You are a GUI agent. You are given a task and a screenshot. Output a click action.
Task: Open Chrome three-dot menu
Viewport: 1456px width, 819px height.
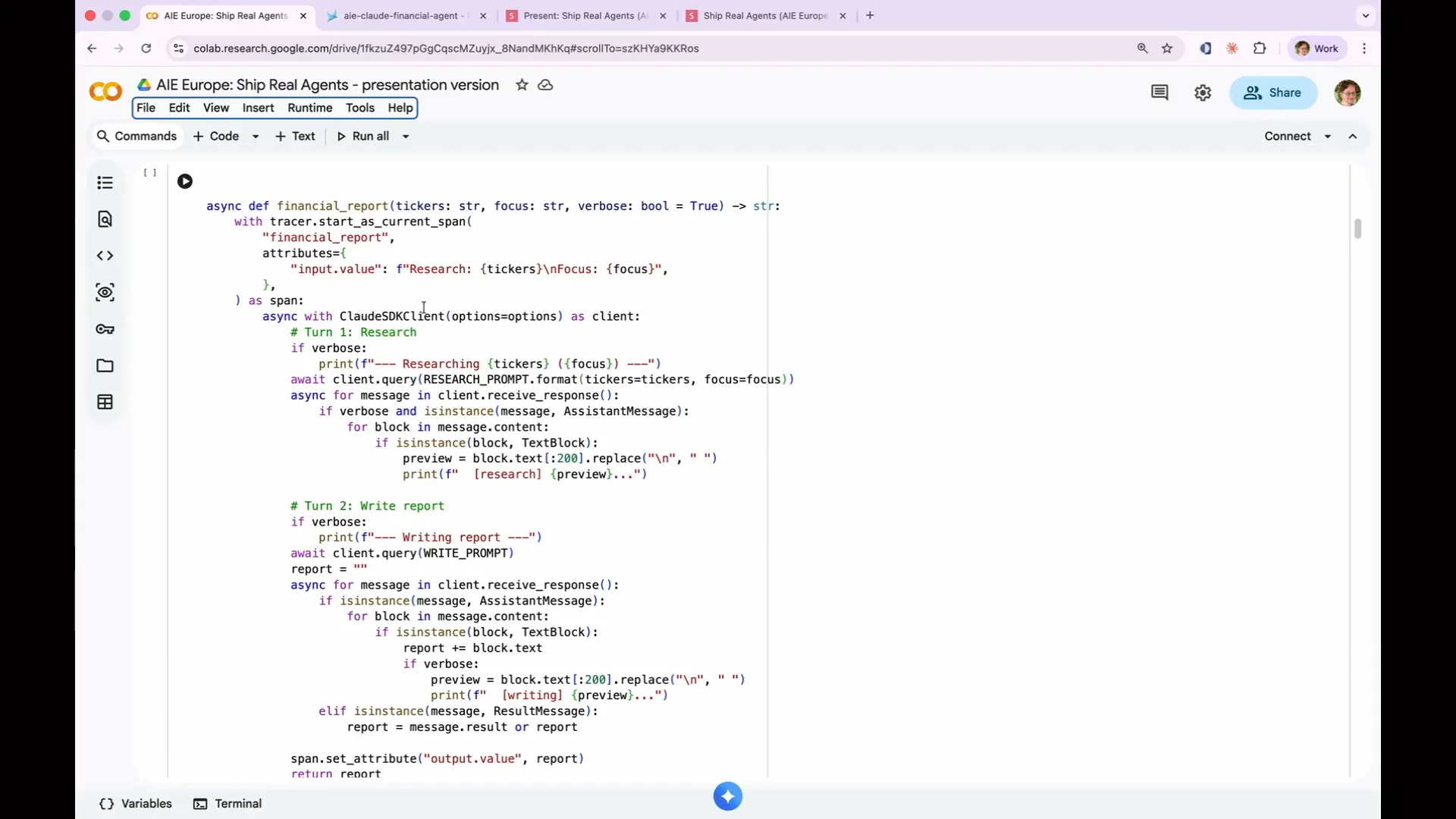click(x=1364, y=49)
